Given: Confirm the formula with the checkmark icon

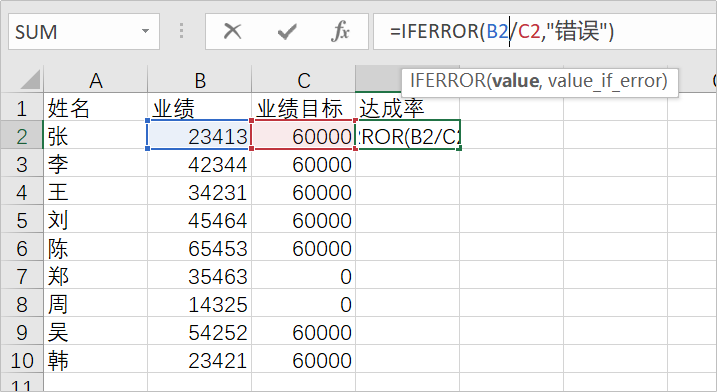Looking at the screenshot, I should (x=287, y=32).
